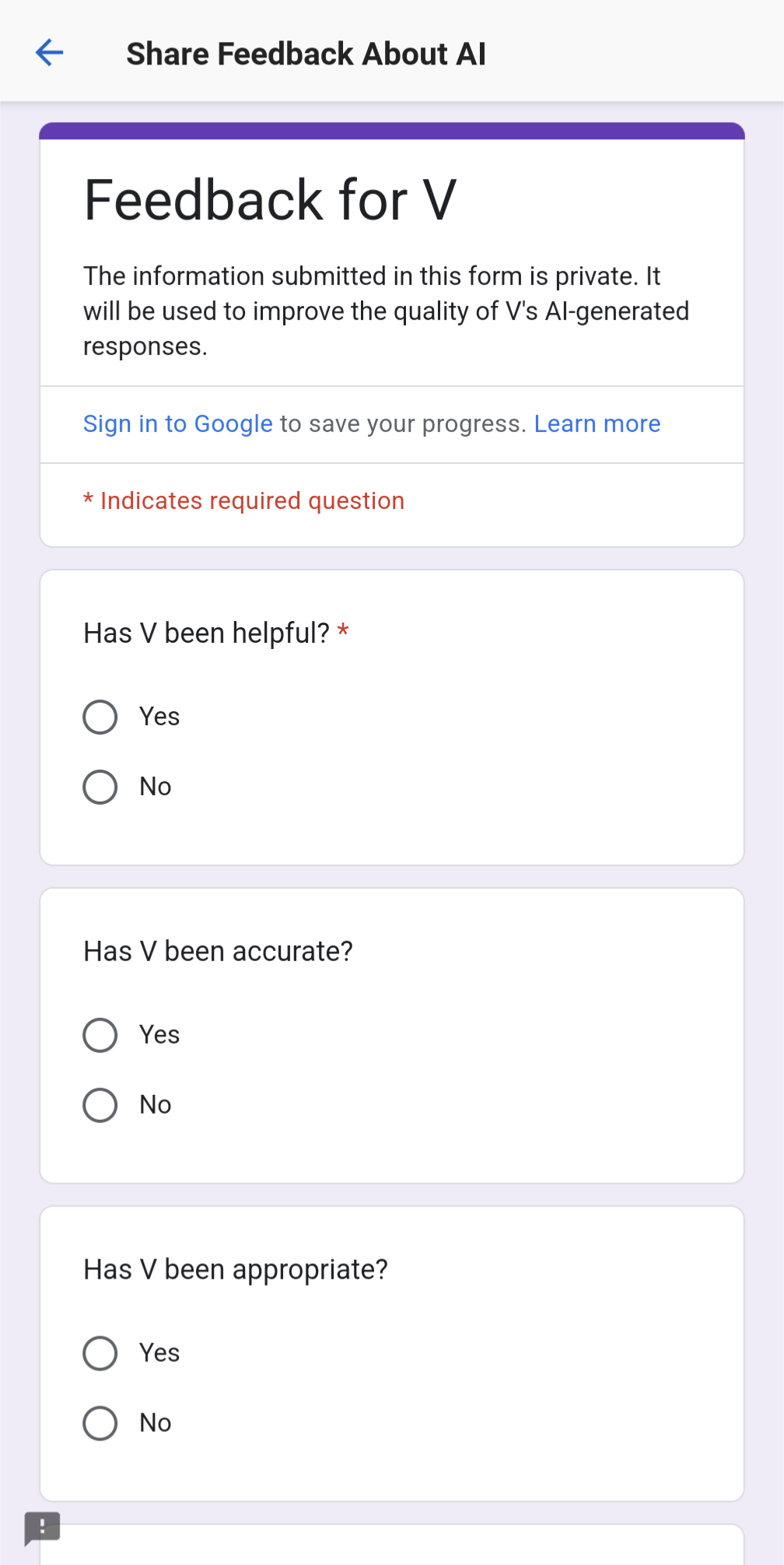This screenshot has width=784, height=1565.
Task: Select No for Has V been helpful
Action: (x=100, y=787)
